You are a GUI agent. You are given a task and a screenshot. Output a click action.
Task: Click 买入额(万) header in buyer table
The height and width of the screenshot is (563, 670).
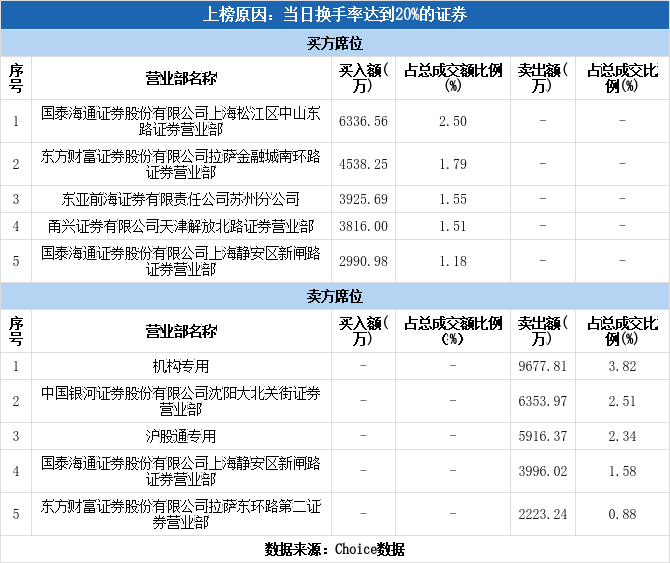point(363,78)
